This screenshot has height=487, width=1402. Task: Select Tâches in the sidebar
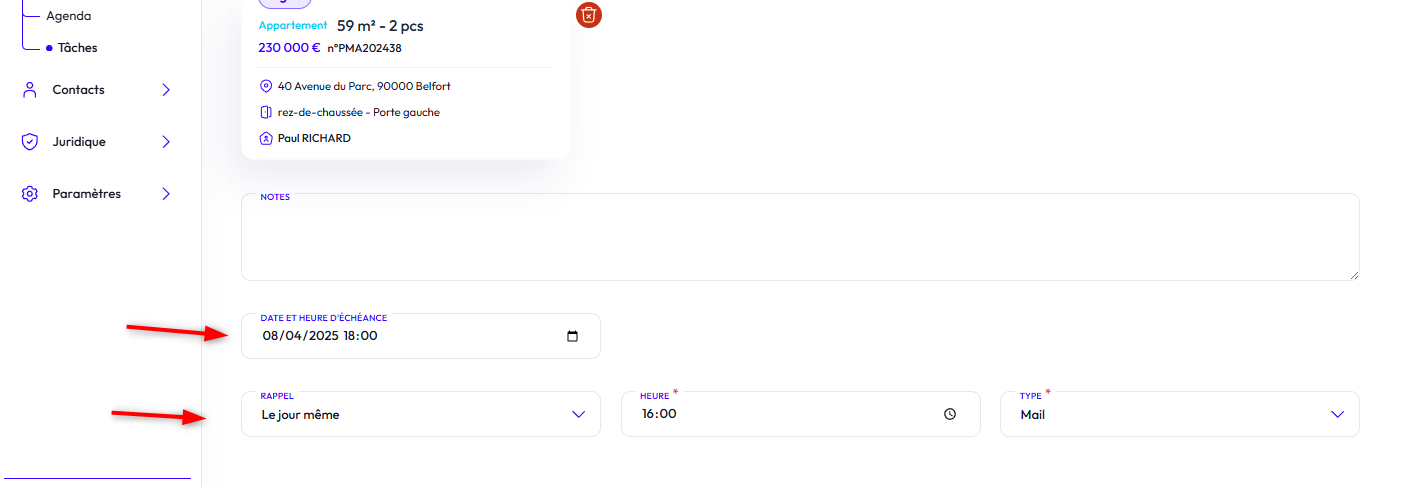[x=77, y=47]
